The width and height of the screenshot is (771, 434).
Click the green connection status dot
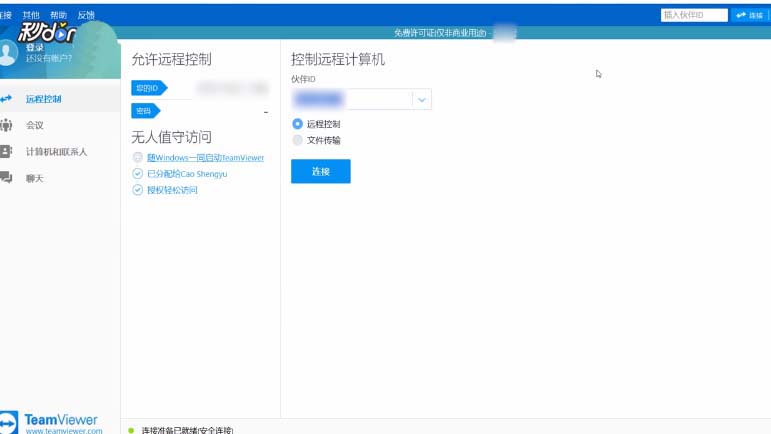coord(131,430)
